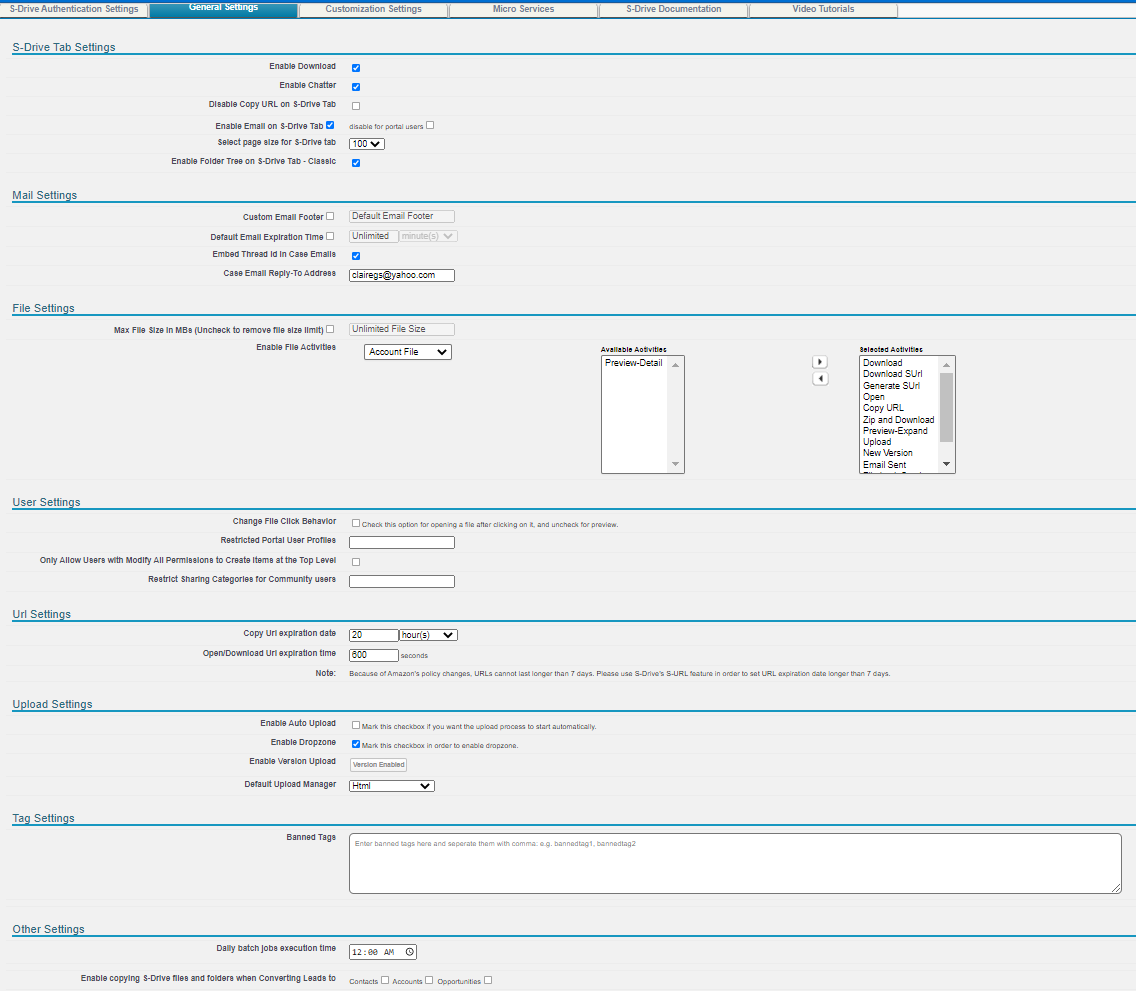Viewport: 1136px width, 991px height.
Task: Open S-Drive Documentation tab
Action: [673, 9]
